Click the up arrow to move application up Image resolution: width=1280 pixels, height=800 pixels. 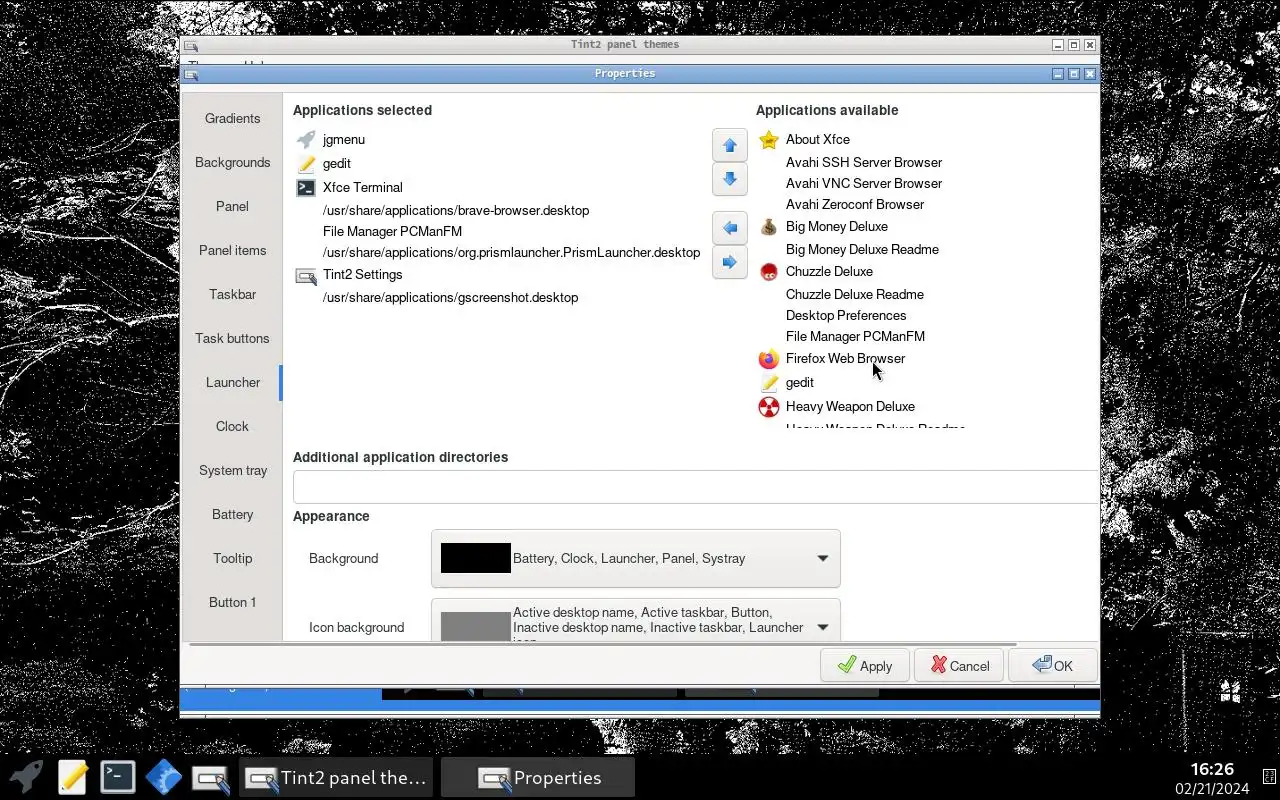[730, 145]
